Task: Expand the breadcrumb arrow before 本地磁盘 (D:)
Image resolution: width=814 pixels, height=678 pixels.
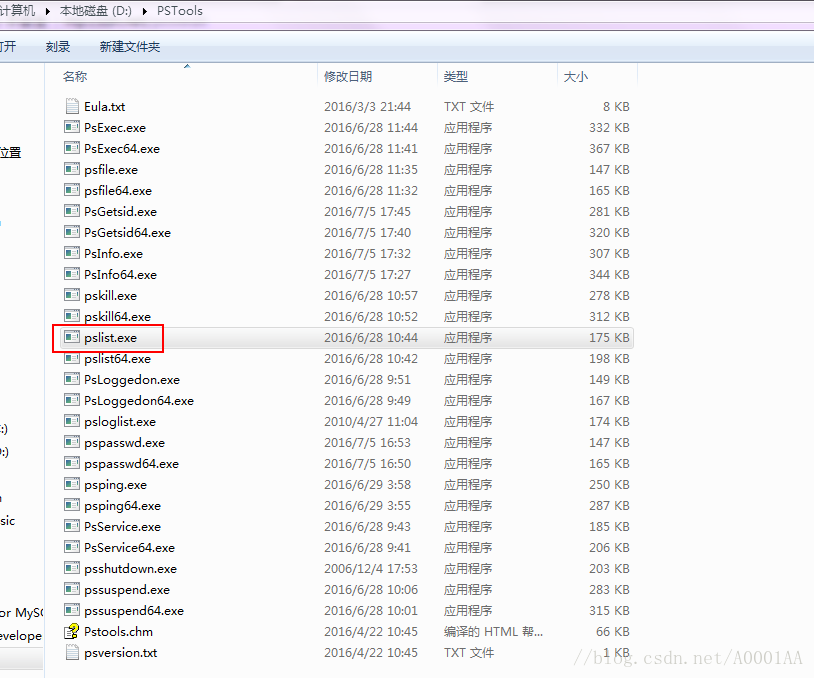Action: pyautogui.click(x=48, y=11)
